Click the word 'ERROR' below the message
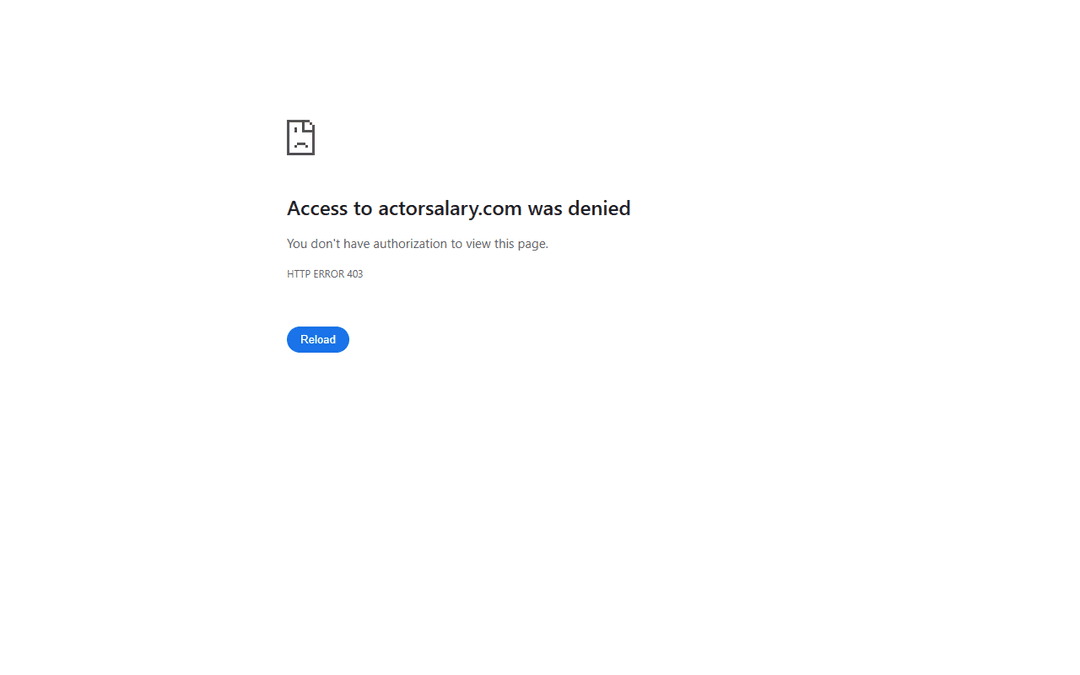The width and height of the screenshot is (1080, 675). tap(329, 274)
